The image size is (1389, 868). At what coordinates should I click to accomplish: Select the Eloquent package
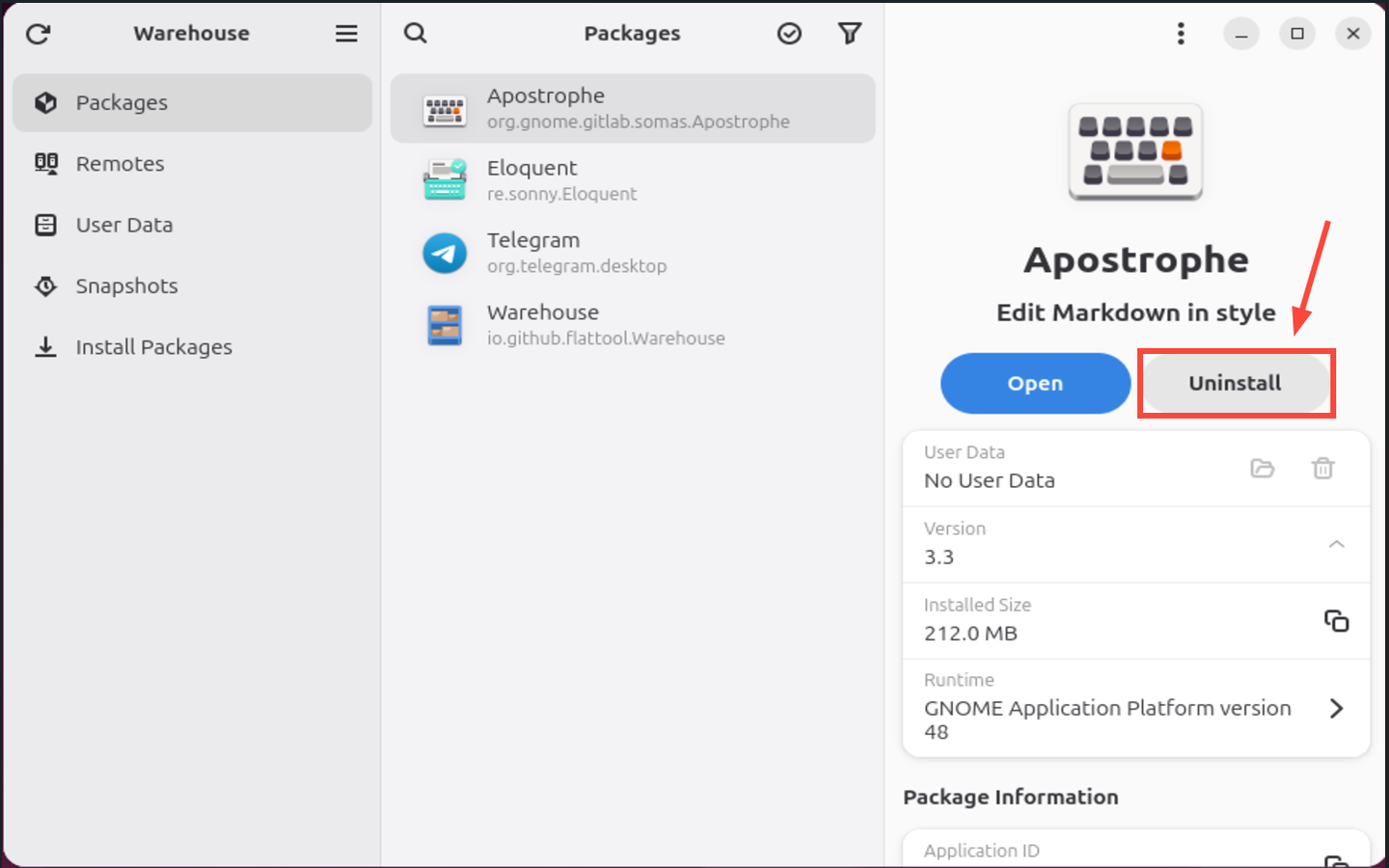point(632,180)
